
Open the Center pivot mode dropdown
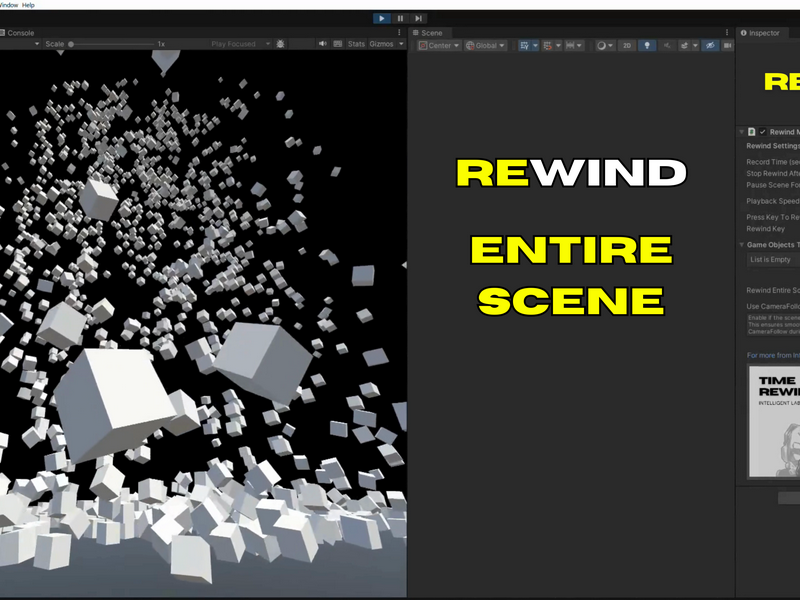(439, 45)
